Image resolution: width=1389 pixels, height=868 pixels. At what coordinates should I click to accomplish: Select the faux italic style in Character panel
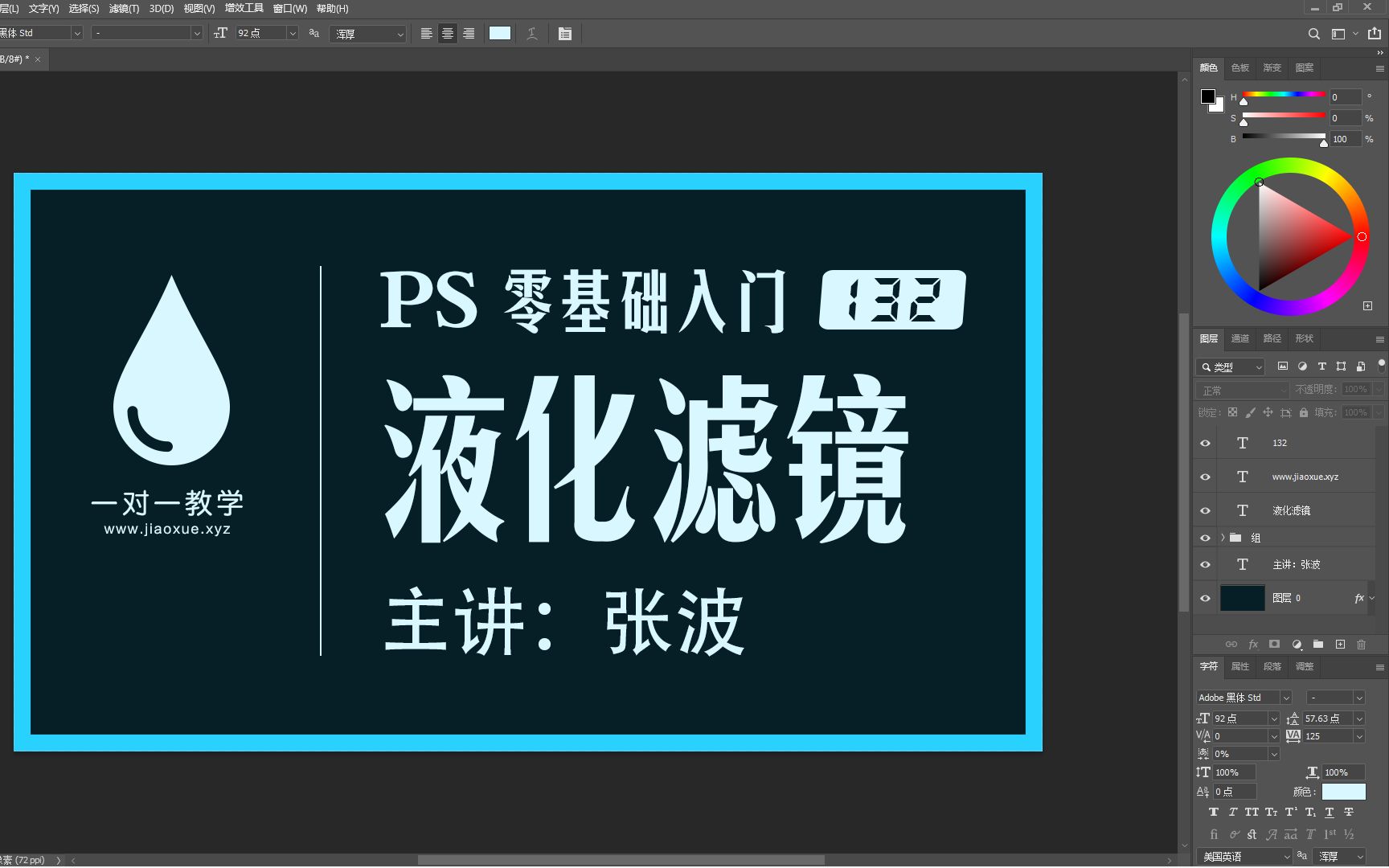[1232, 812]
